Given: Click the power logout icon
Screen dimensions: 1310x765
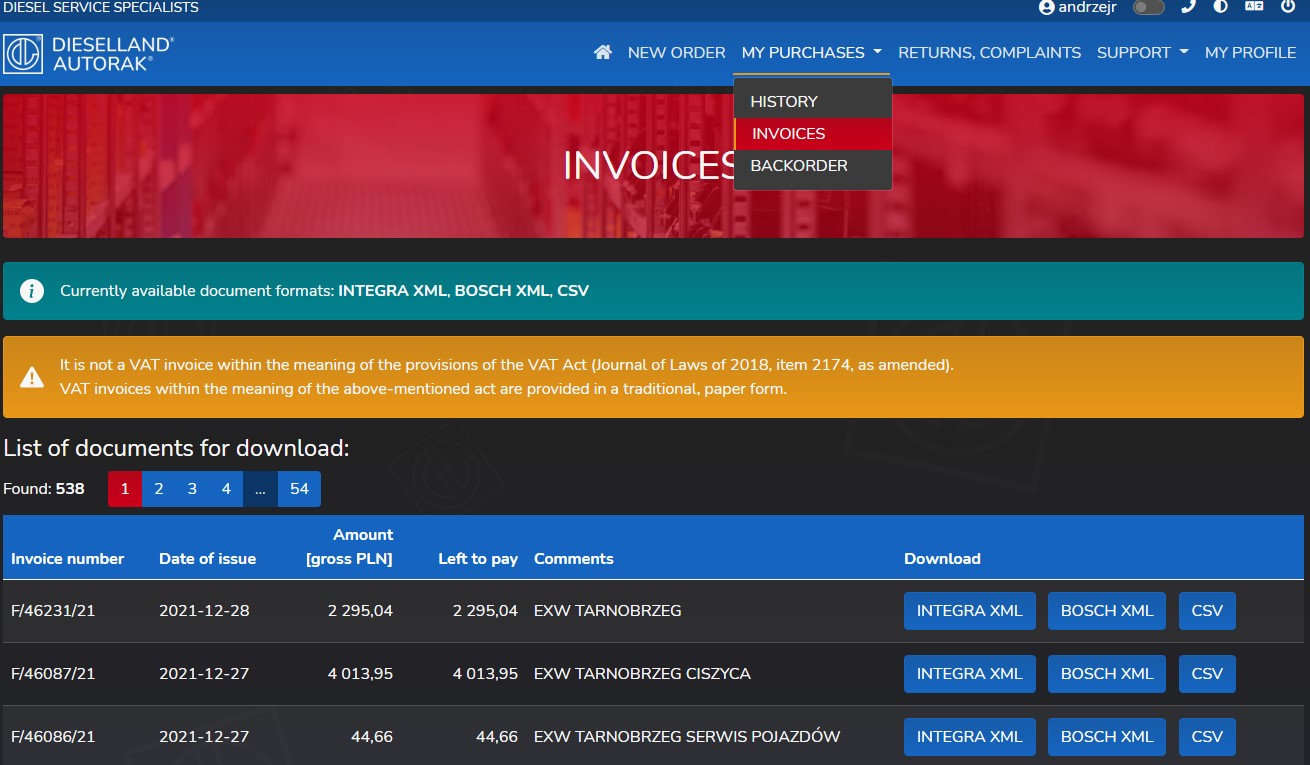Looking at the screenshot, I should 1288,7.
